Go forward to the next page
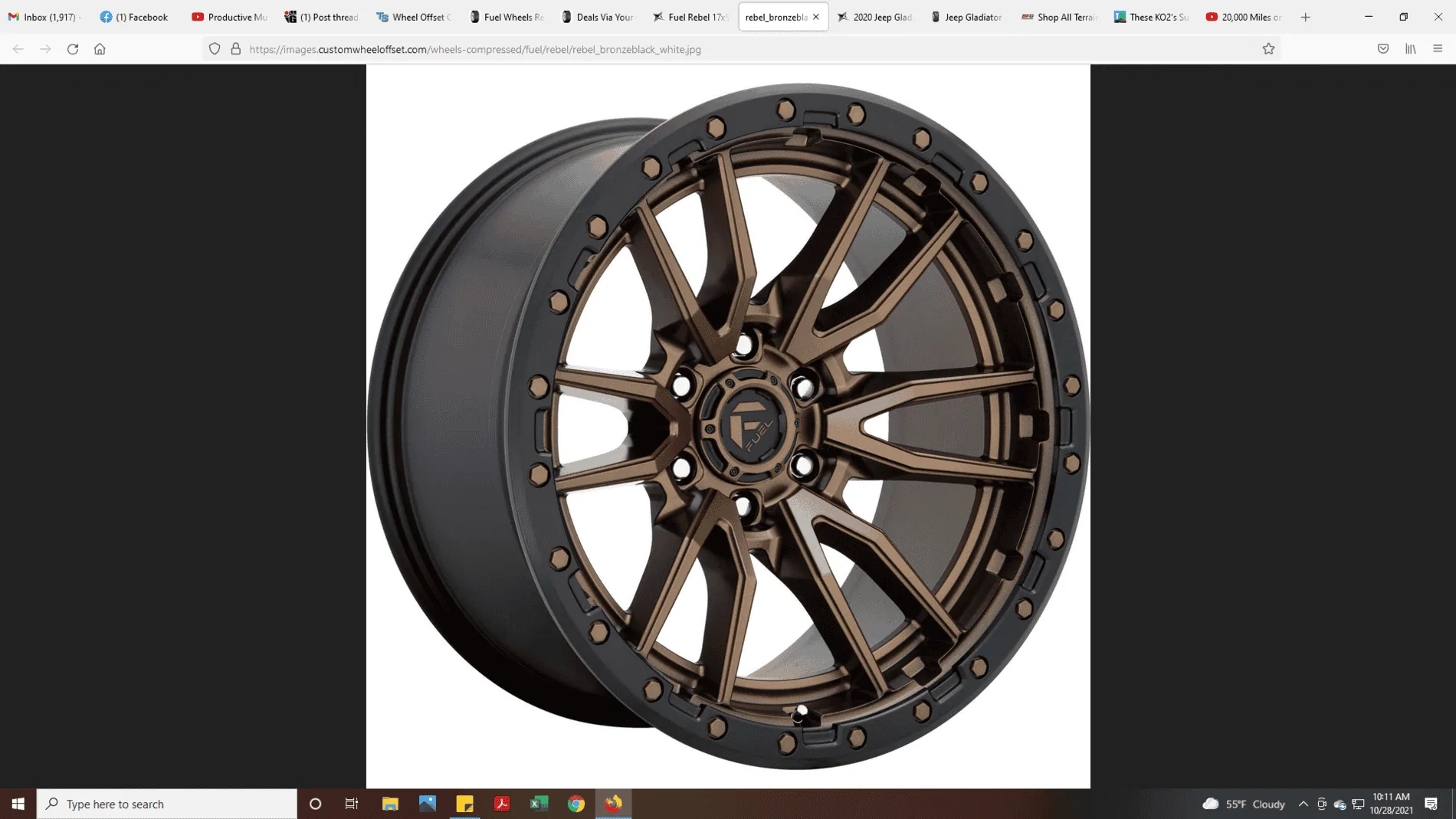 pos(45,49)
